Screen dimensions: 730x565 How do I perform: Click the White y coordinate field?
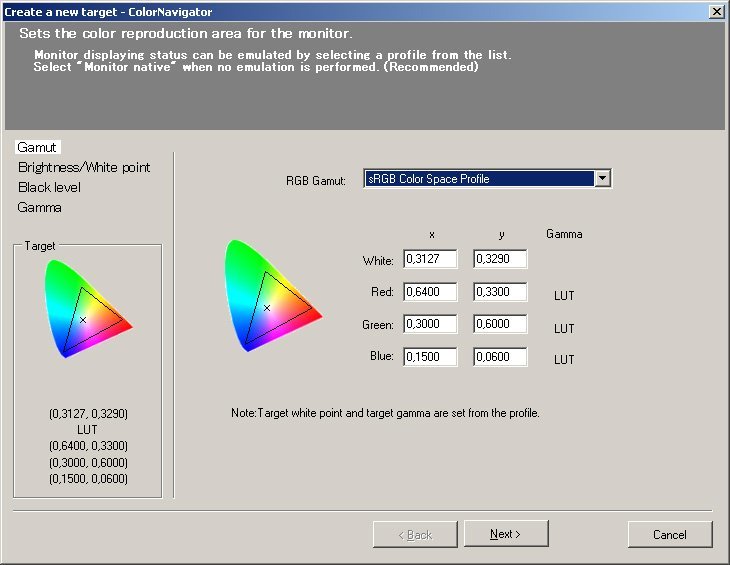coord(500,259)
